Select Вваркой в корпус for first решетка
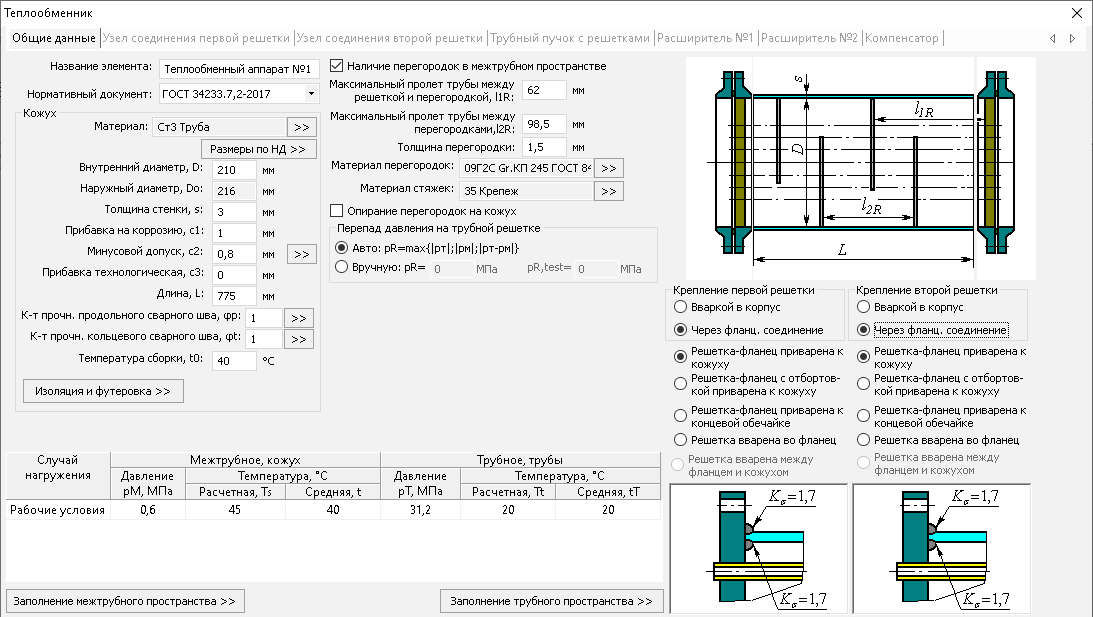 click(680, 307)
